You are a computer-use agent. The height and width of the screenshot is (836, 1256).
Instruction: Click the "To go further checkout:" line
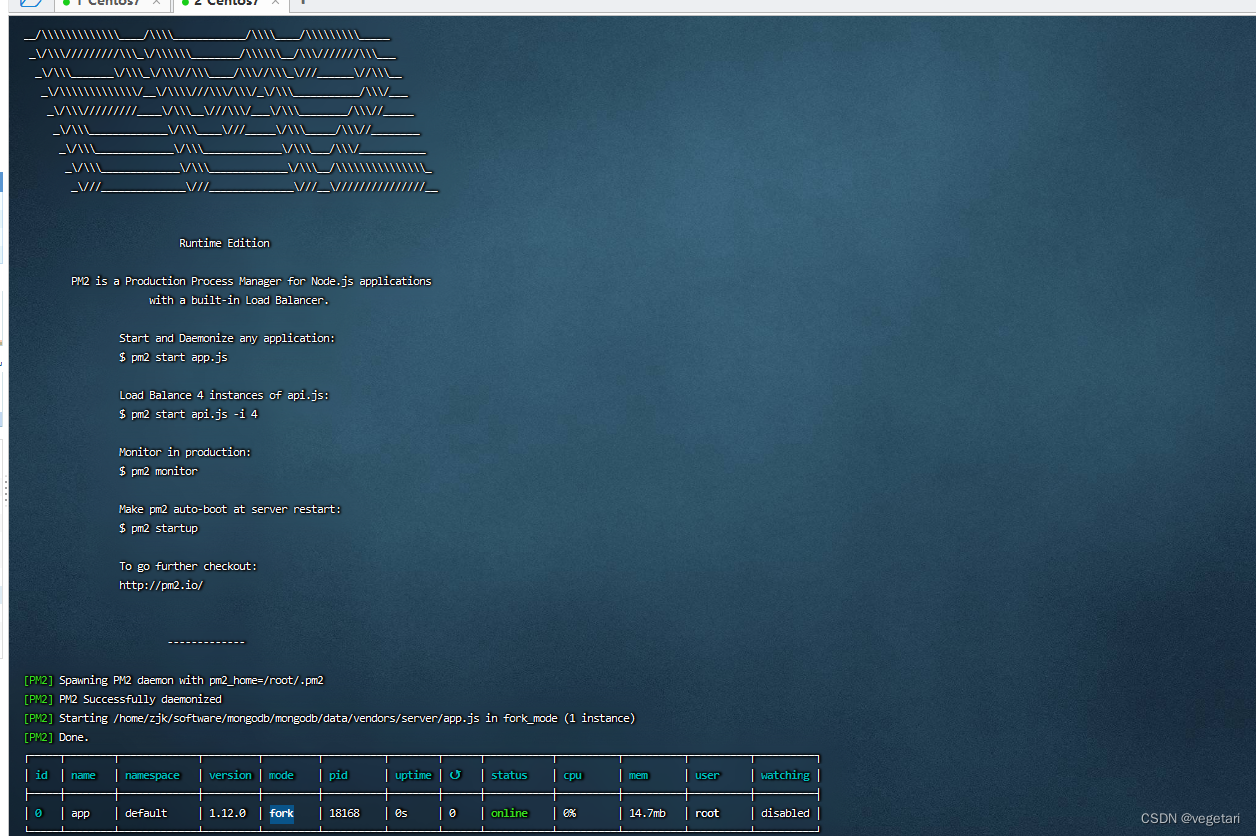(188, 566)
